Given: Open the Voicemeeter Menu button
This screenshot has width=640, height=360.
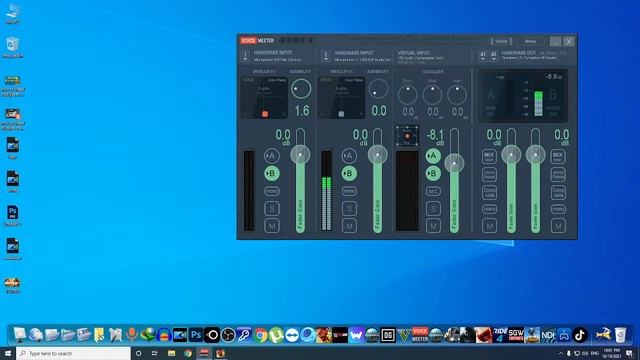Looking at the screenshot, I should (530, 41).
